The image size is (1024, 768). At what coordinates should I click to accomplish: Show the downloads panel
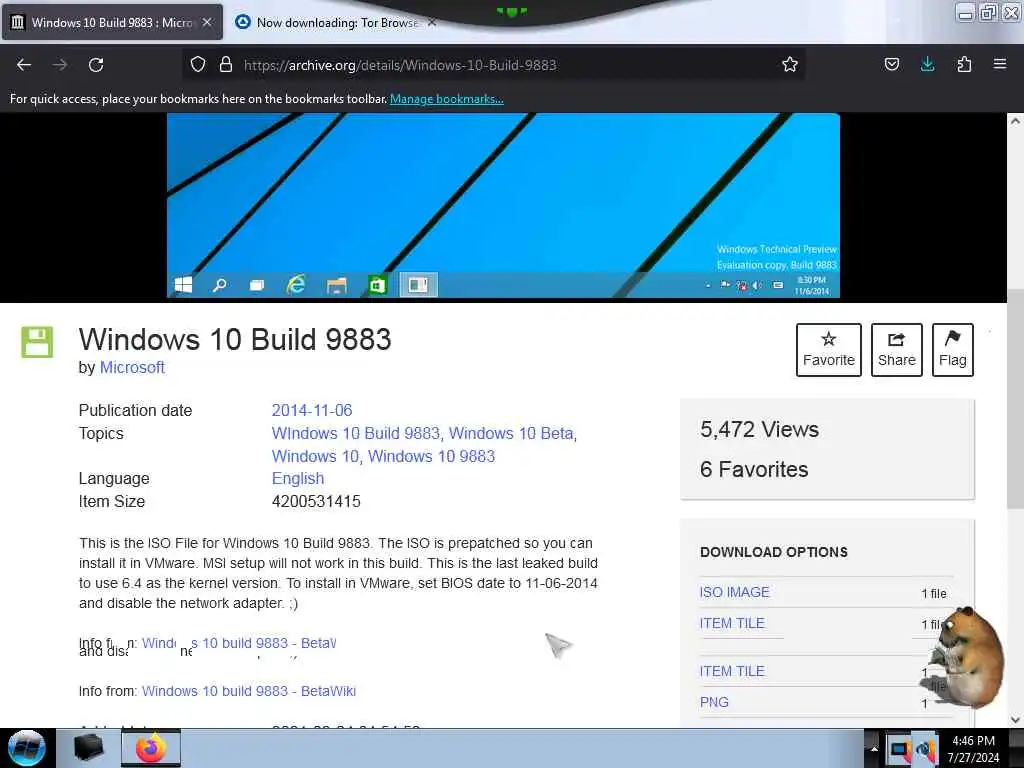point(927,64)
